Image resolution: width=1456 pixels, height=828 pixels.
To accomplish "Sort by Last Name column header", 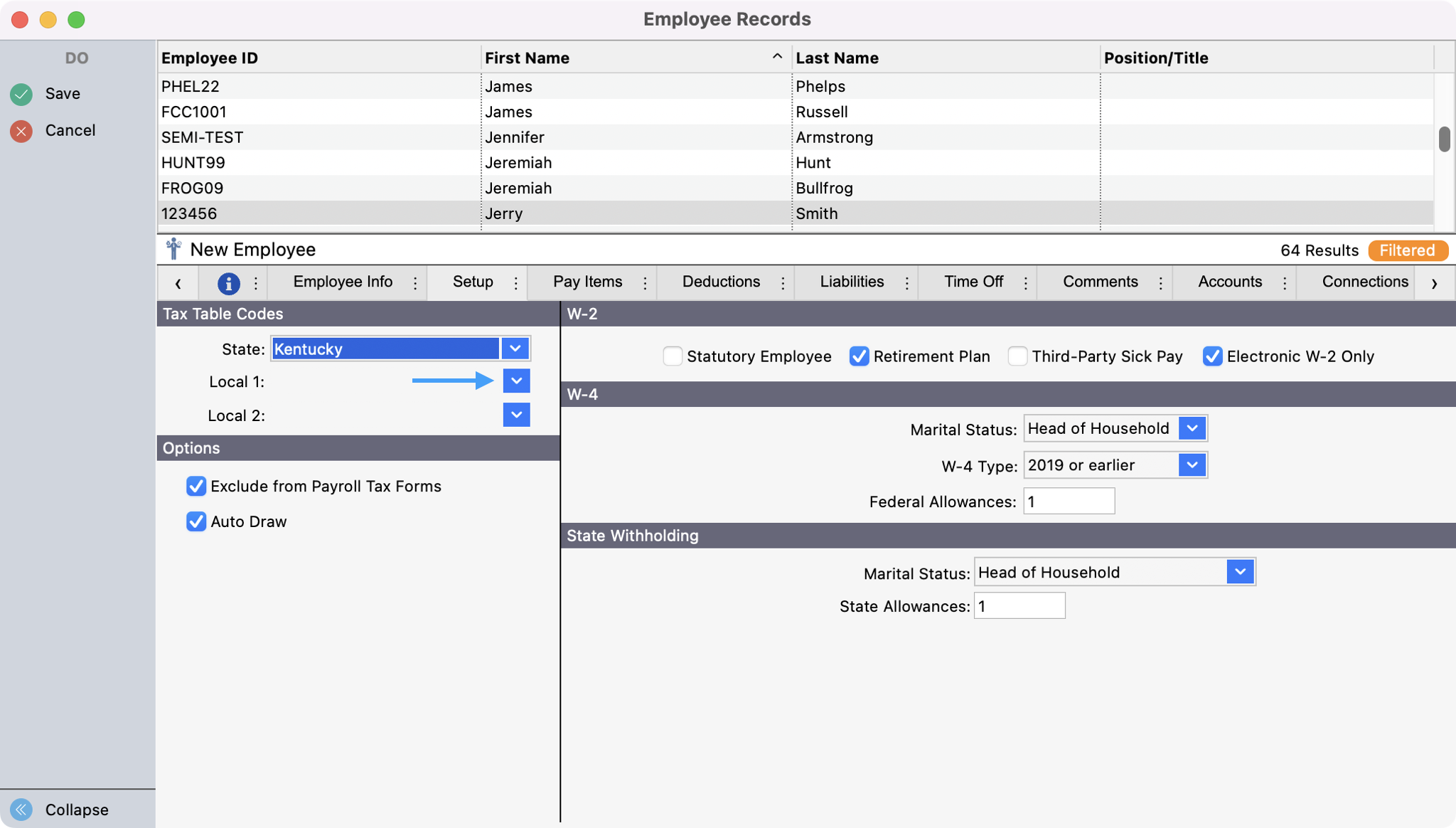I will point(837,58).
